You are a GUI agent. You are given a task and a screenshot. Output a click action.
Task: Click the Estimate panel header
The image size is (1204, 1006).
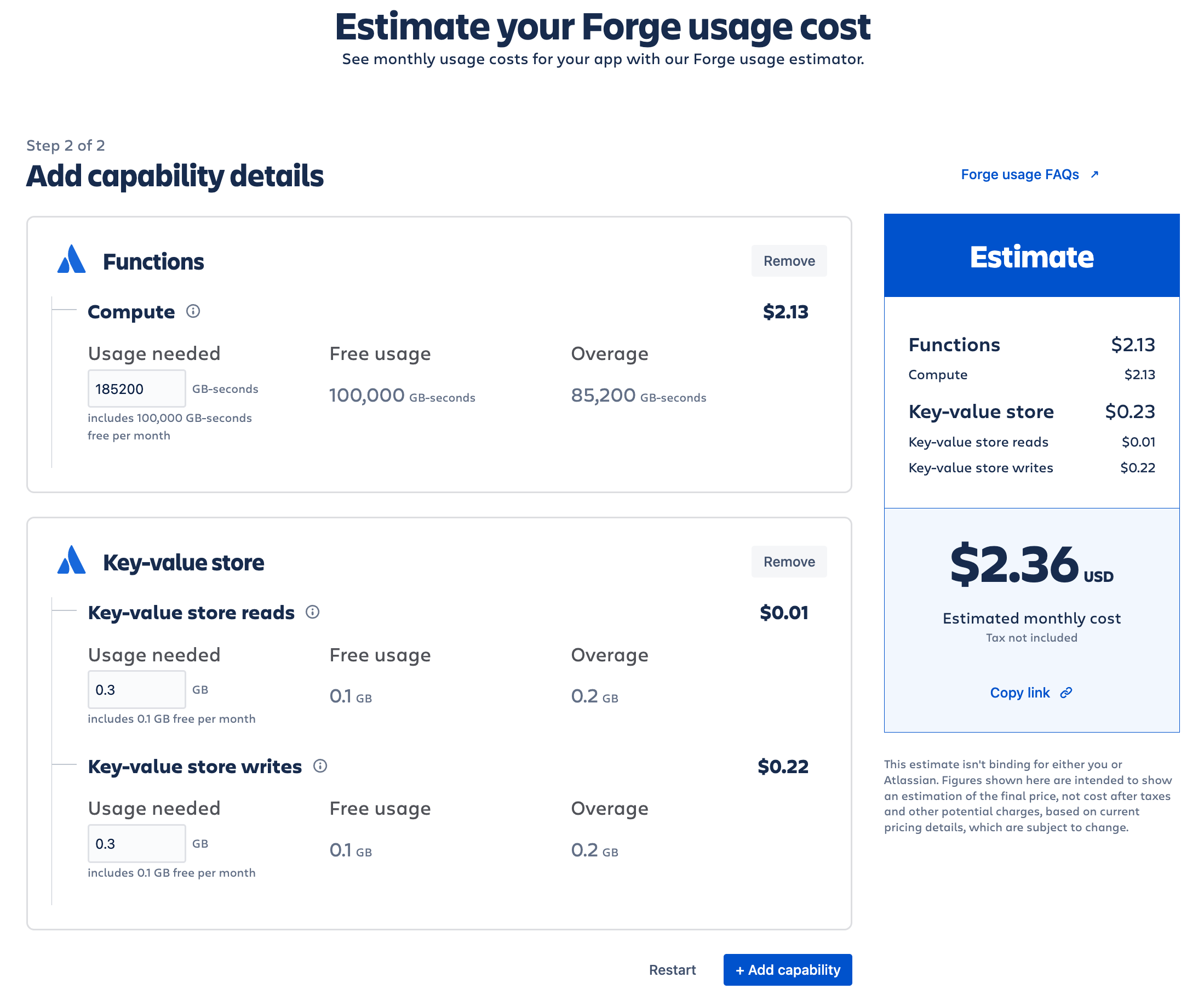(1031, 256)
